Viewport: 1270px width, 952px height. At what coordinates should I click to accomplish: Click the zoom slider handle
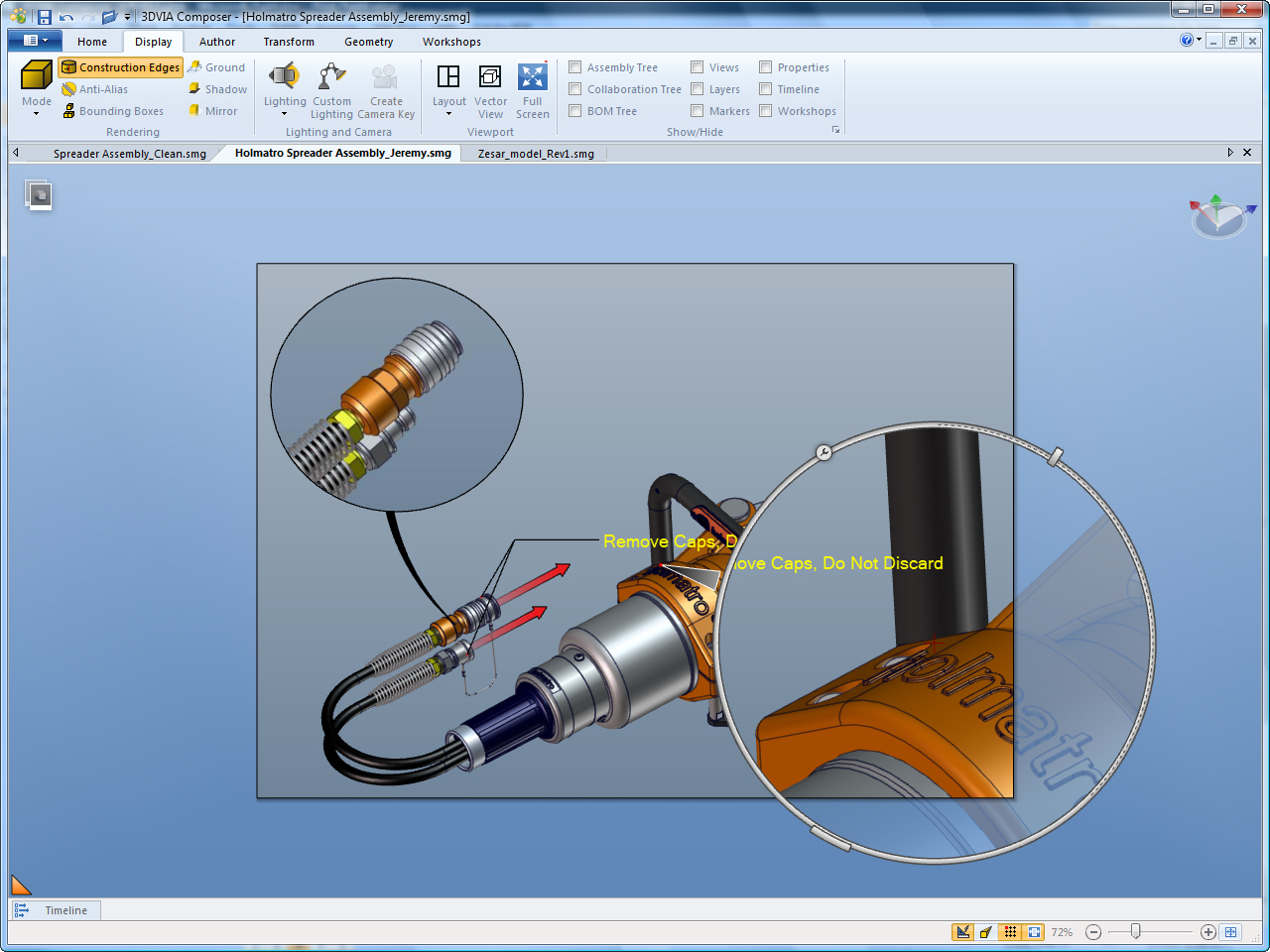[1136, 931]
